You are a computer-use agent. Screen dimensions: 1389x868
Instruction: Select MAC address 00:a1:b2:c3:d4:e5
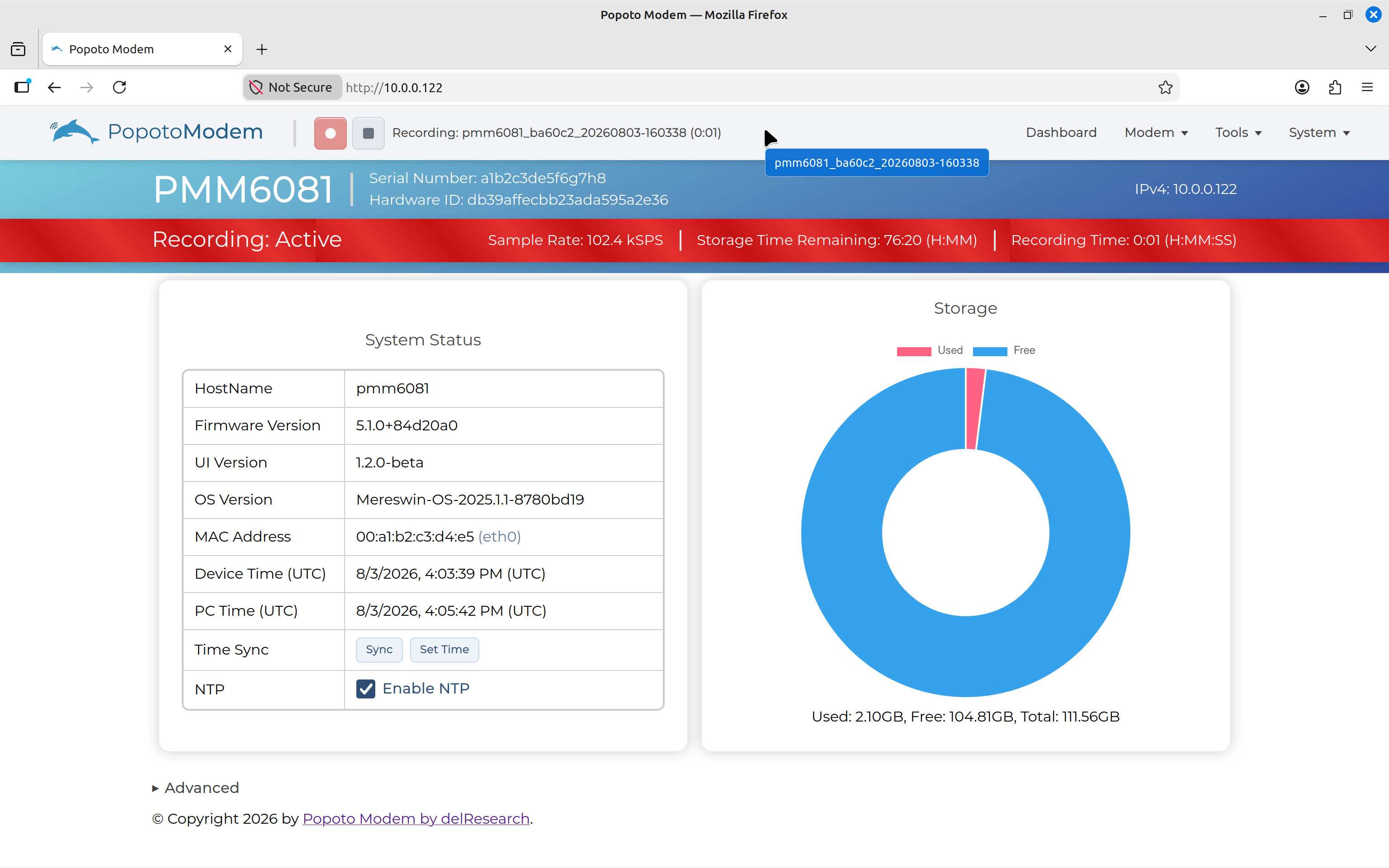point(415,537)
